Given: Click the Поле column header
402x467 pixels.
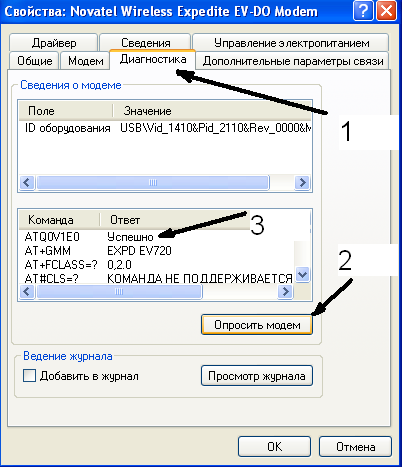Looking at the screenshot, I should (x=66, y=111).
